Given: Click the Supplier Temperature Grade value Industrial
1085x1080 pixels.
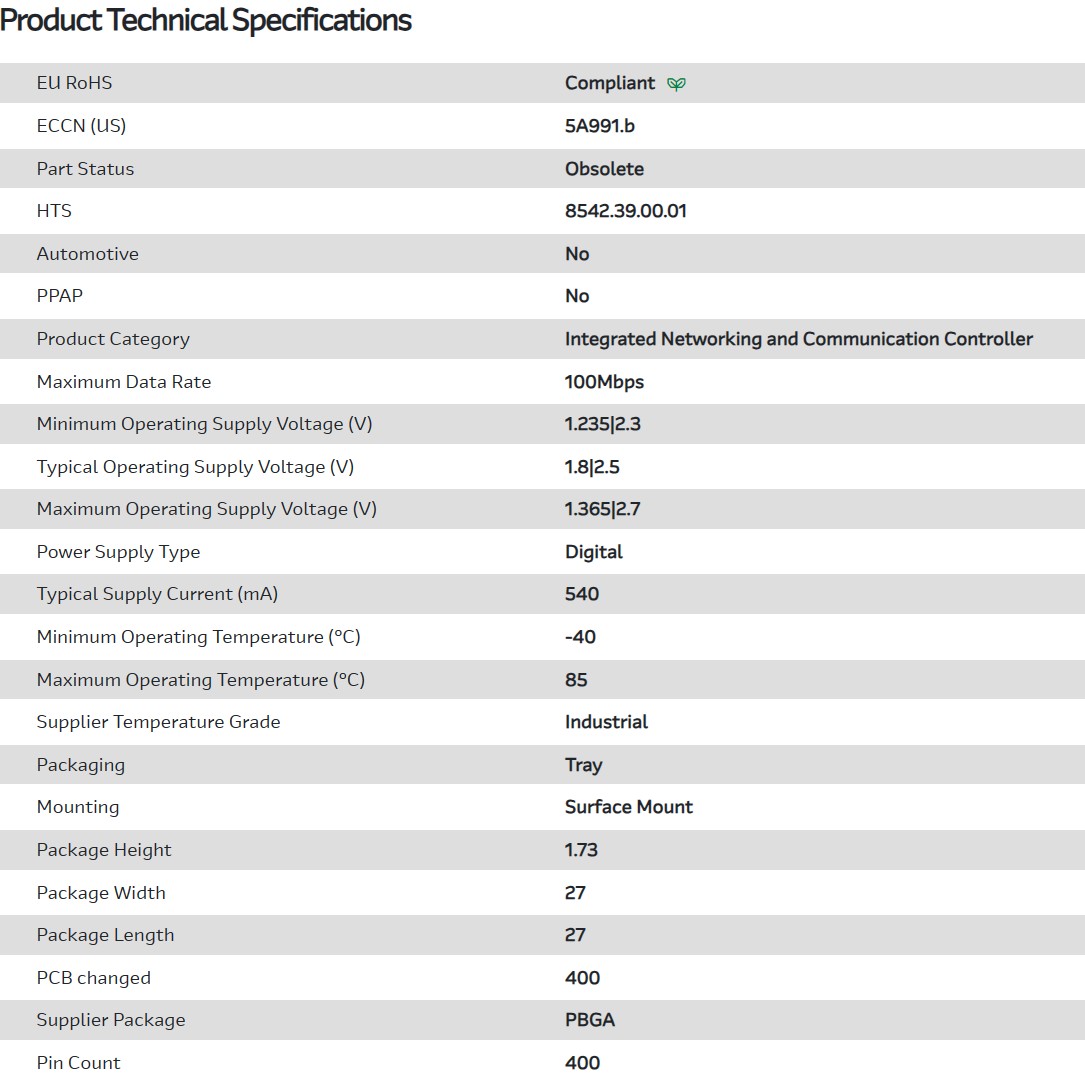Looking at the screenshot, I should coord(606,722).
